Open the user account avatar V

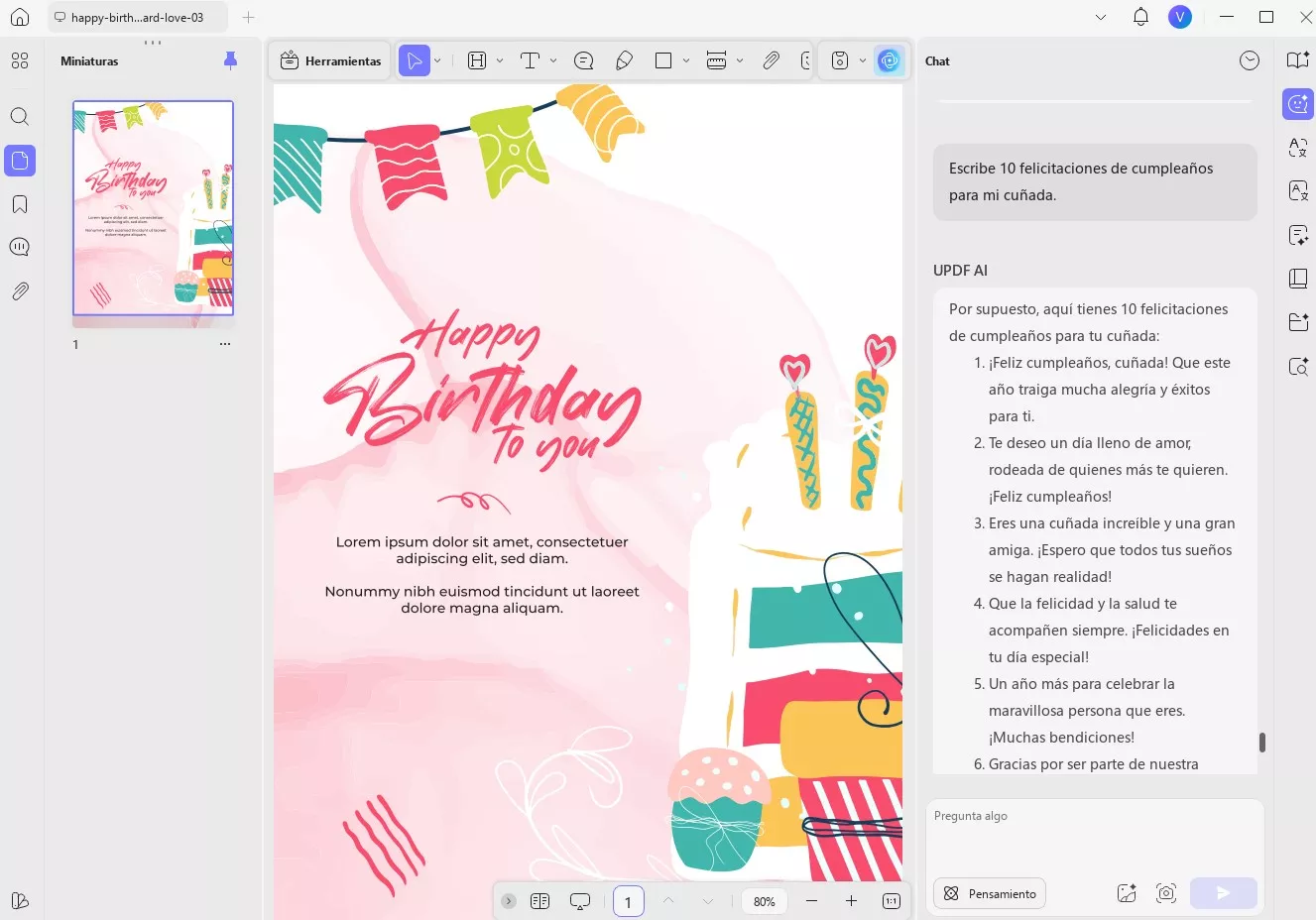click(1180, 17)
